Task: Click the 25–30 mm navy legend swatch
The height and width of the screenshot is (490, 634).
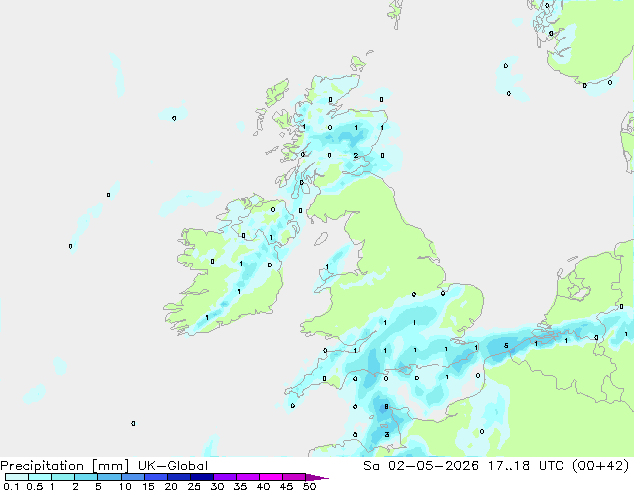Action: click(201, 477)
